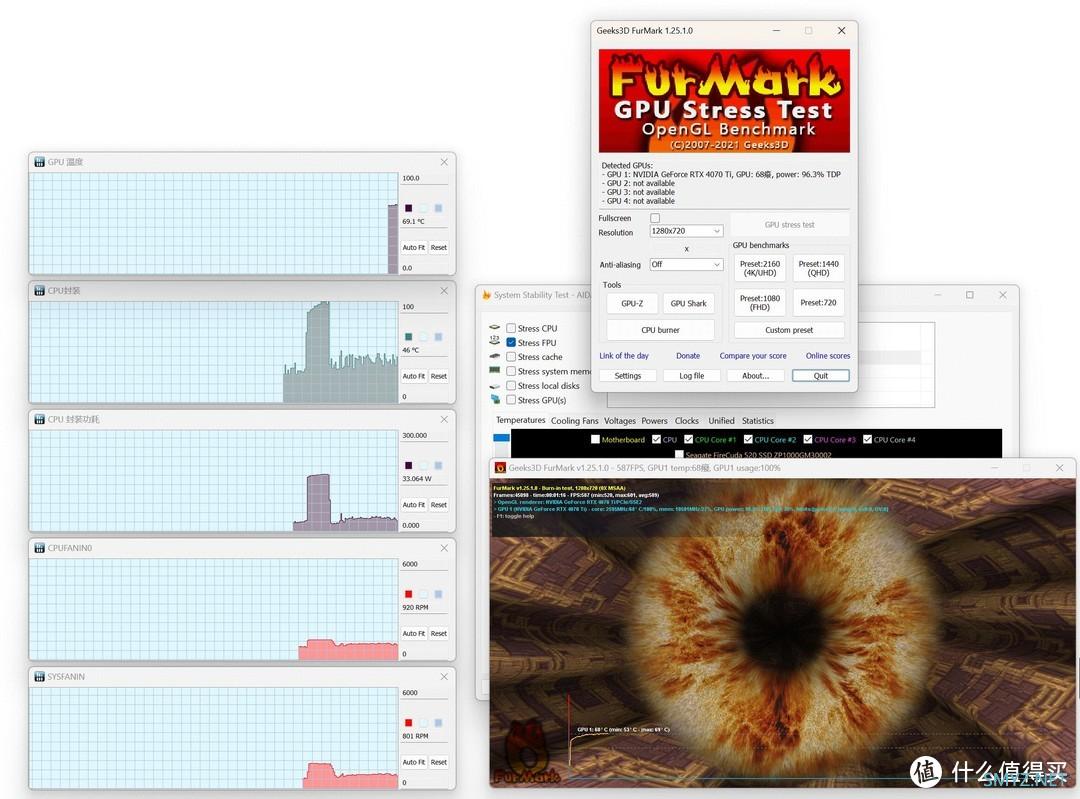Open the Compare your score link
The height and width of the screenshot is (799, 1080).
[753, 356]
